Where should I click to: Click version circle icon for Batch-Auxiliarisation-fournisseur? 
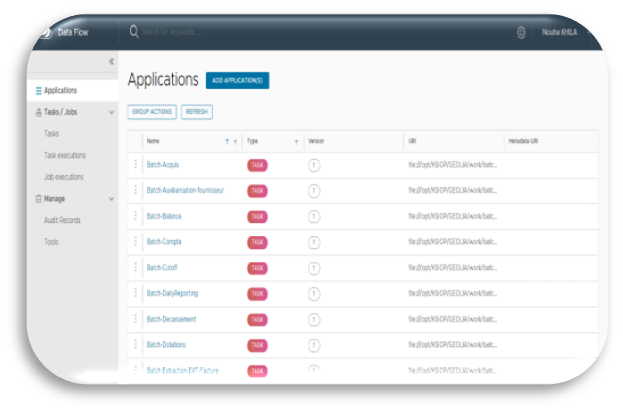pyautogui.click(x=314, y=191)
